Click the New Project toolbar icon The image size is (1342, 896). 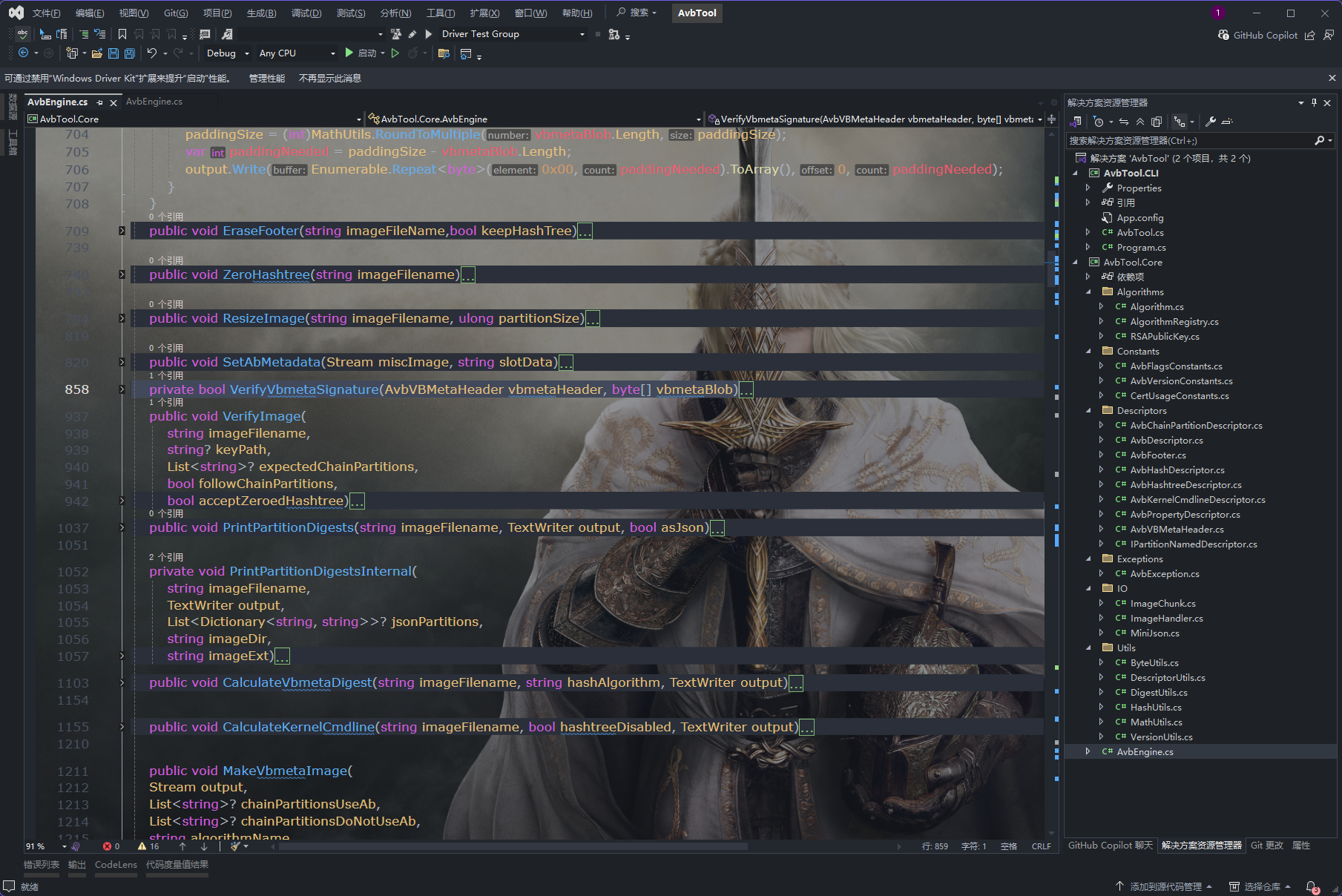72,53
